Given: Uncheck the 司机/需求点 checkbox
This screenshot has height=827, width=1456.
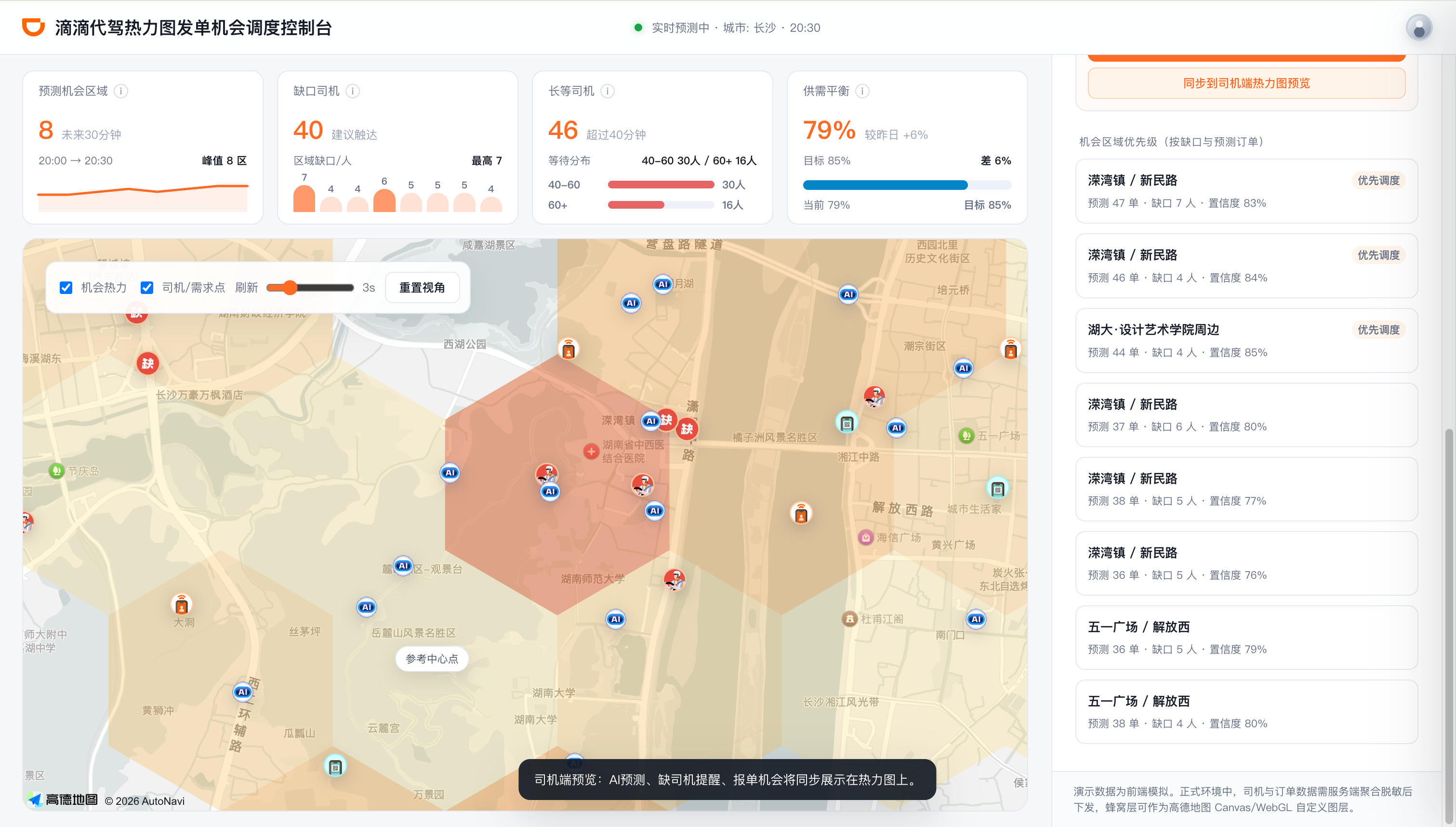Looking at the screenshot, I should pyautogui.click(x=147, y=287).
